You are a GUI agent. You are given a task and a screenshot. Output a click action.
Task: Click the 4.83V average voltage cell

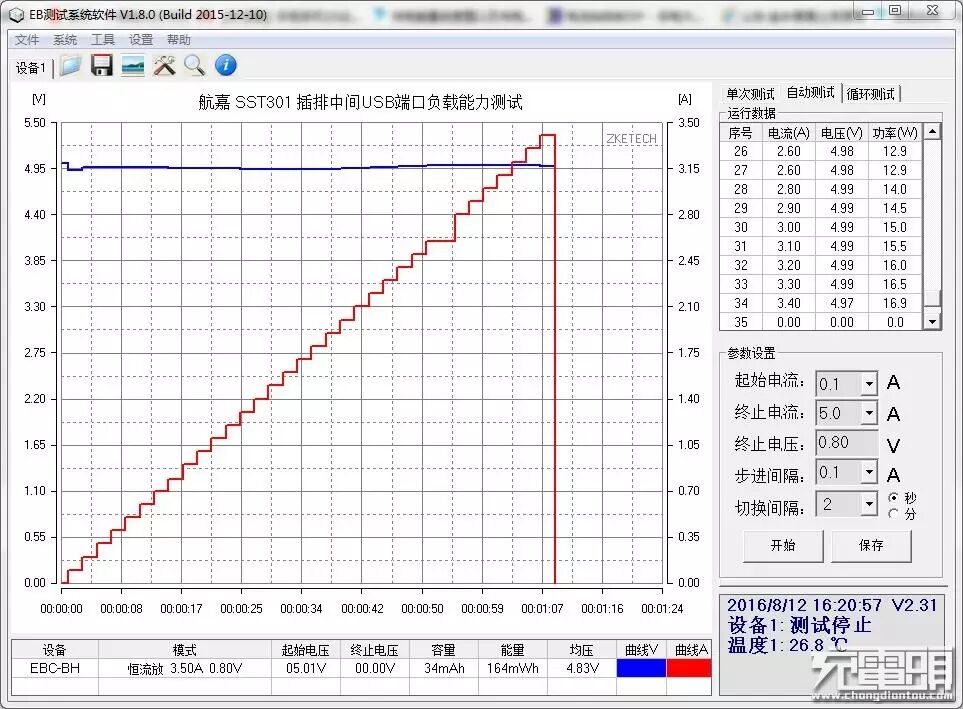pos(582,668)
